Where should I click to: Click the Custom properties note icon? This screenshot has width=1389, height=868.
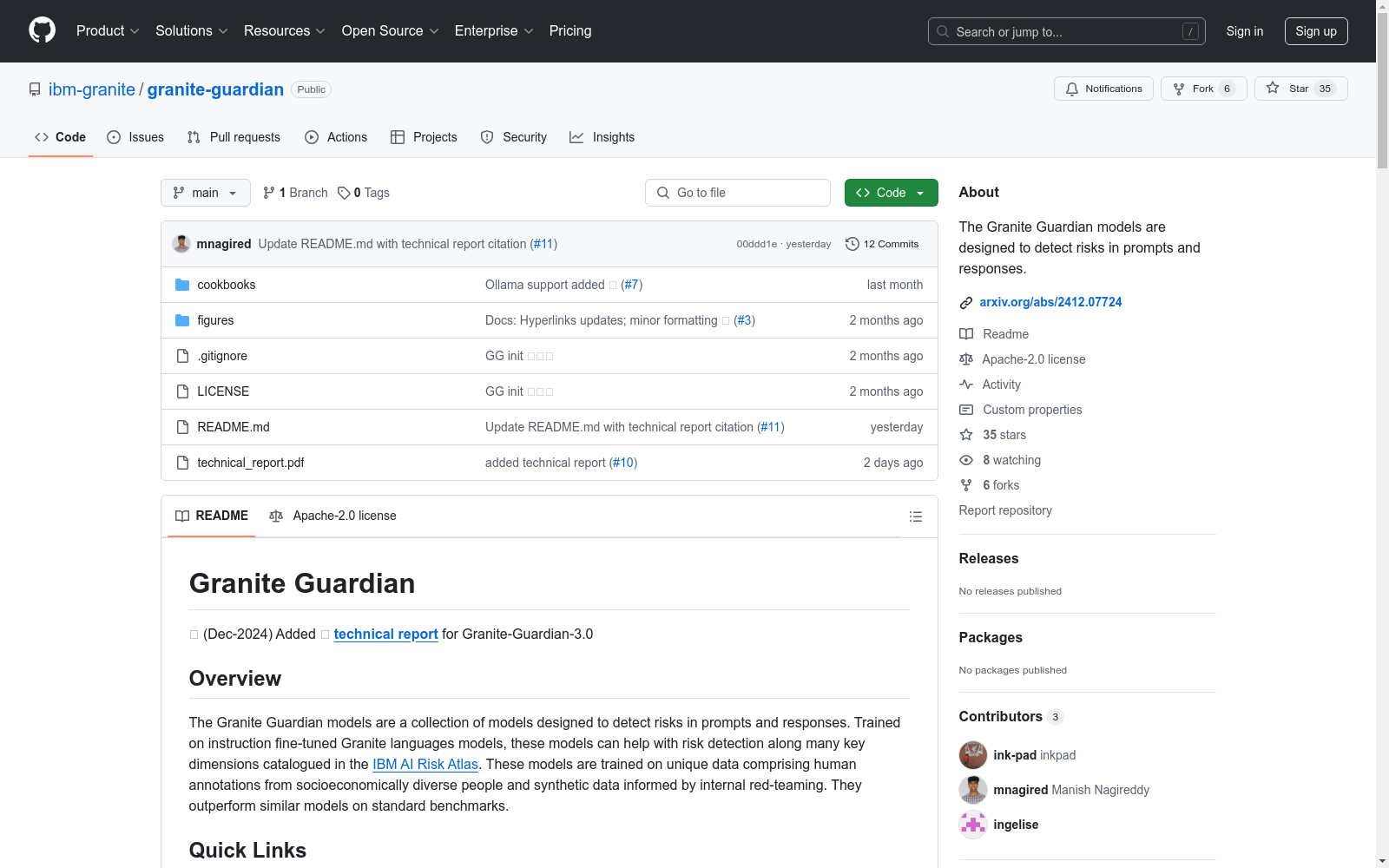coord(966,410)
